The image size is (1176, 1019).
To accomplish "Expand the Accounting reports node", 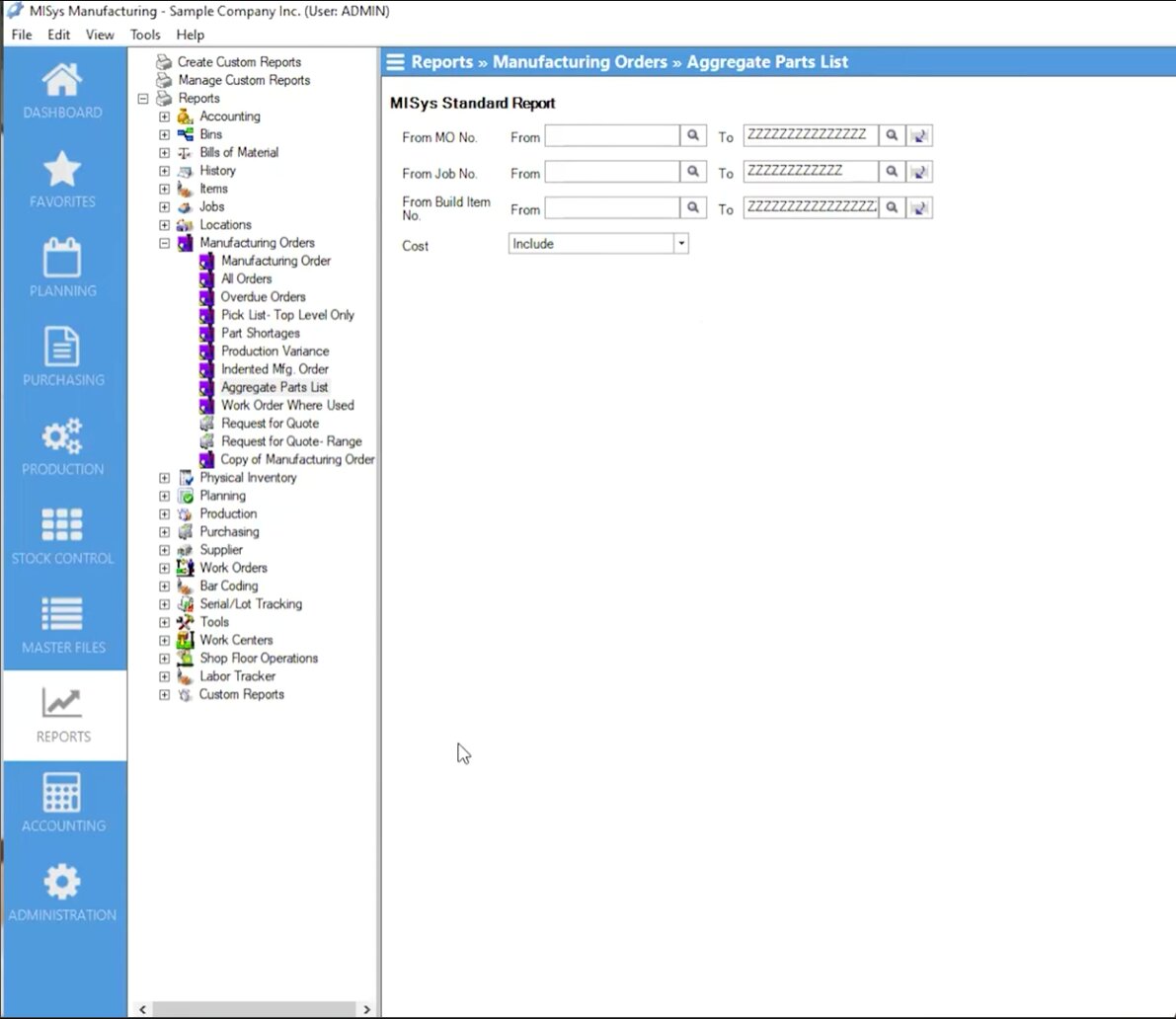I will point(165,117).
